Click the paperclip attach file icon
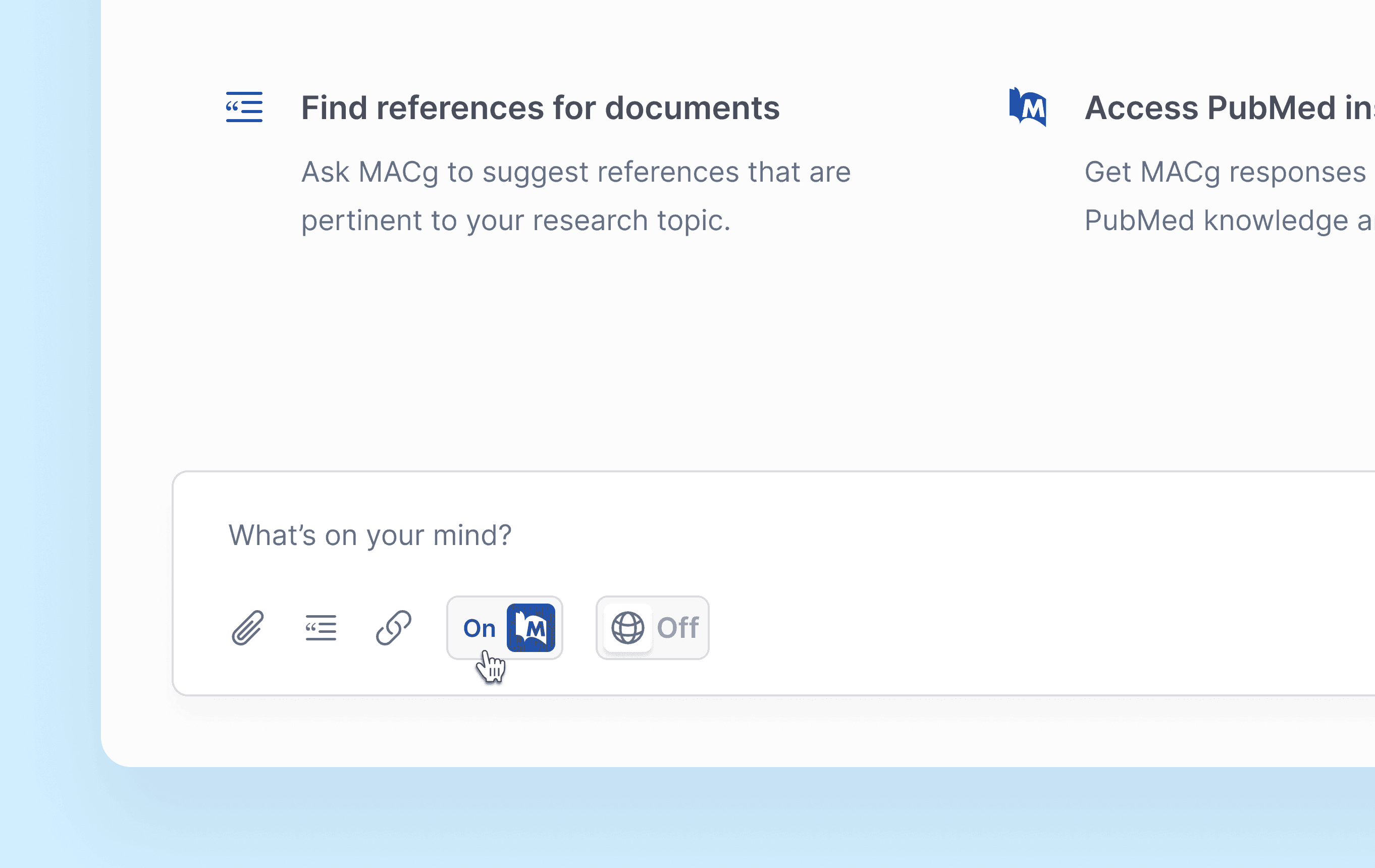 [248, 628]
